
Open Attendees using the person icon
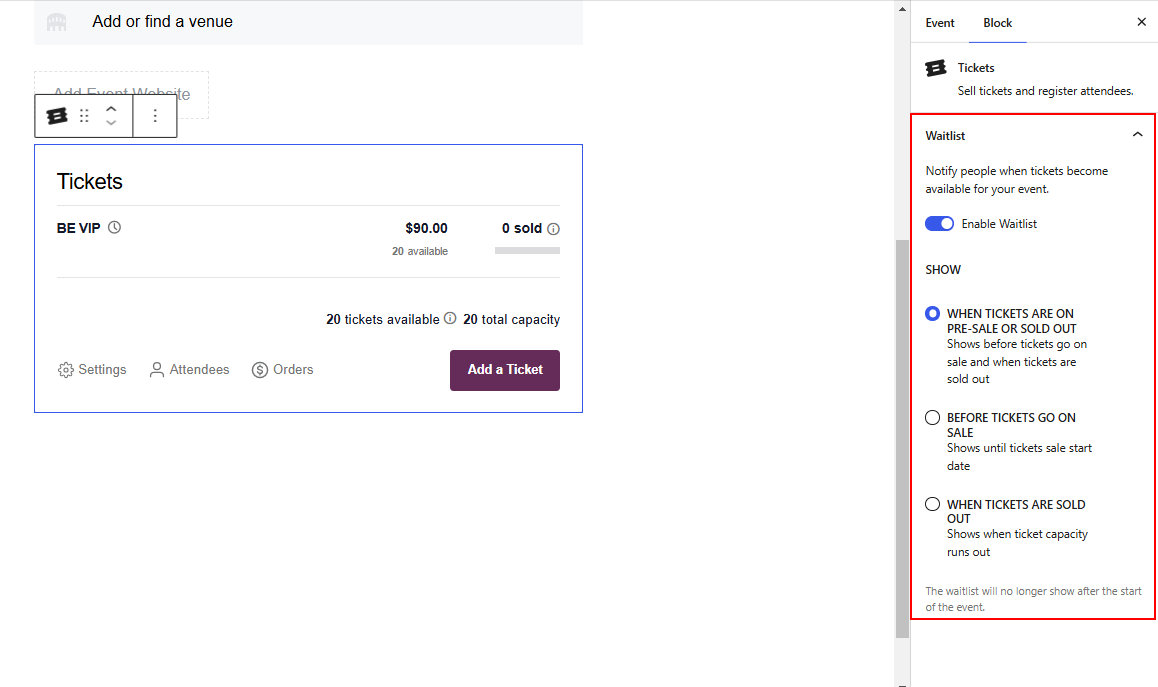(157, 369)
